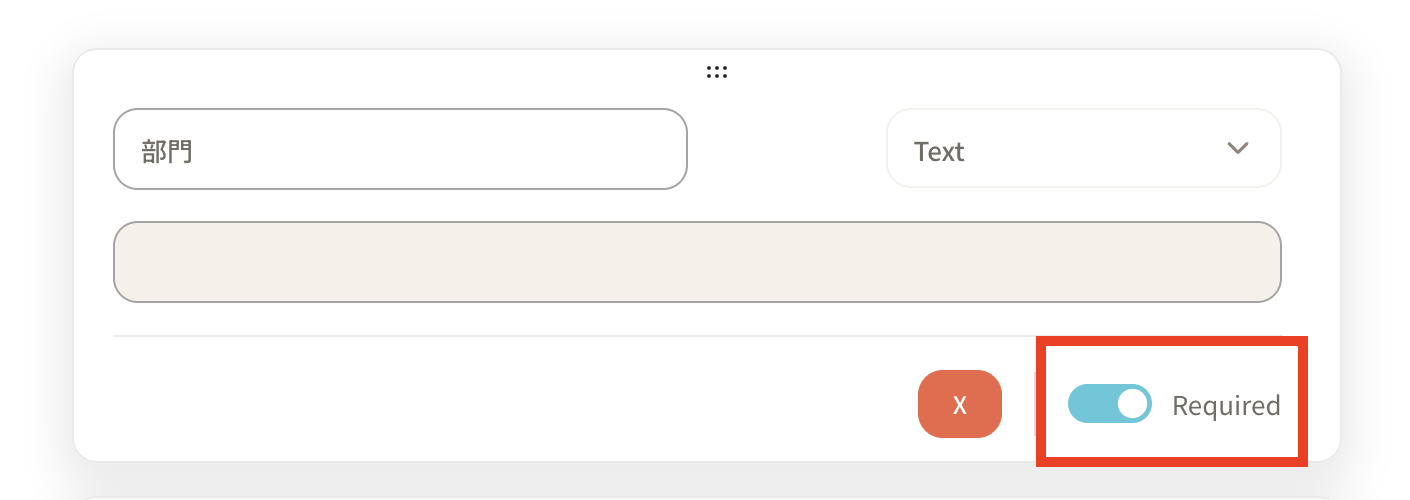Image resolution: width=1410 pixels, height=500 pixels.
Task: Remove the 部門 field with X
Action: click(959, 404)
